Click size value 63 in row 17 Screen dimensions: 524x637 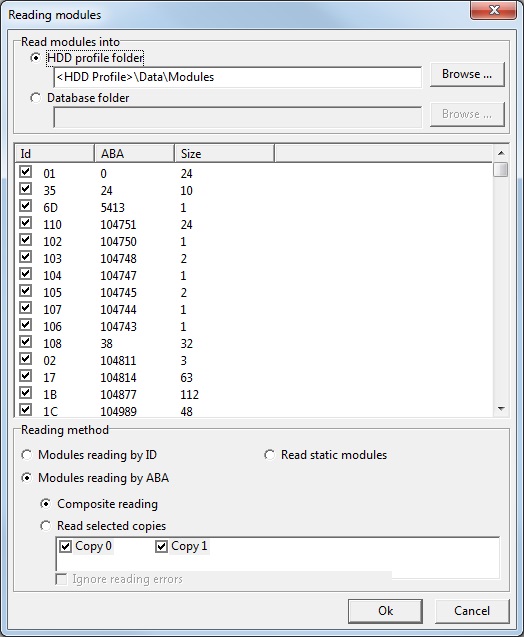coord(186,378)
